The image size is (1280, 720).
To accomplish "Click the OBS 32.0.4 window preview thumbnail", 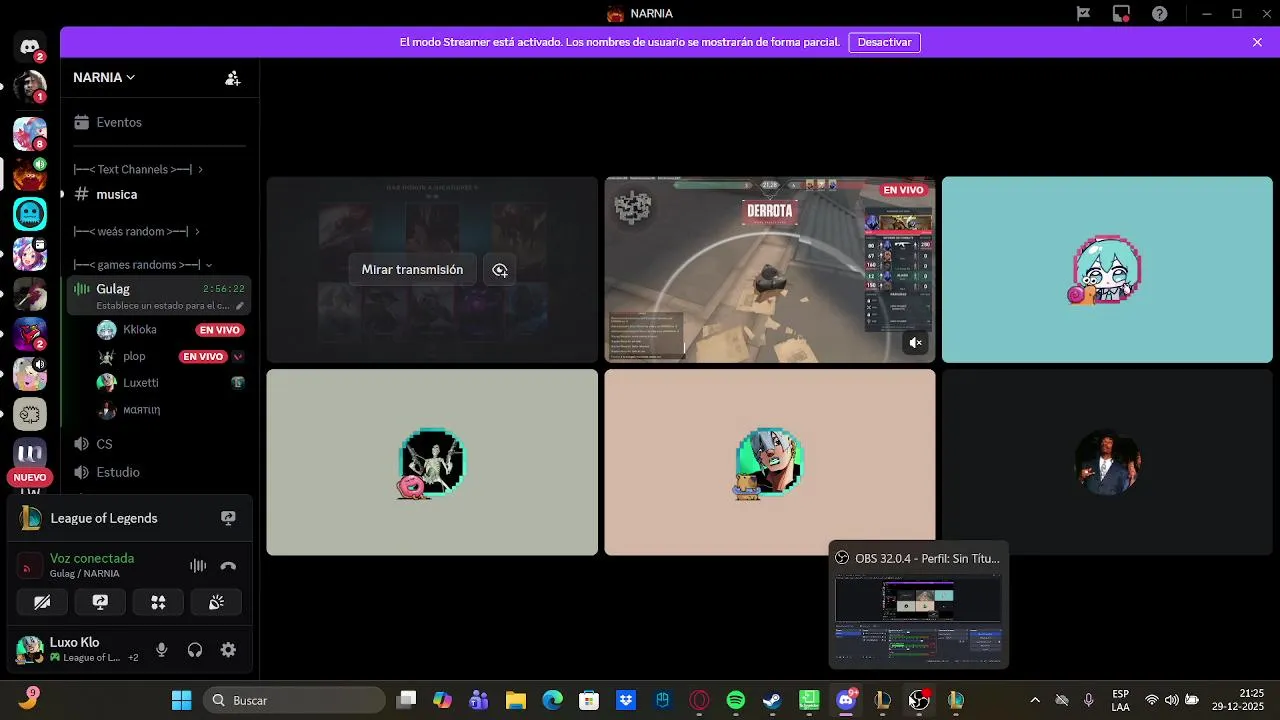I will (x=918, y=604).
